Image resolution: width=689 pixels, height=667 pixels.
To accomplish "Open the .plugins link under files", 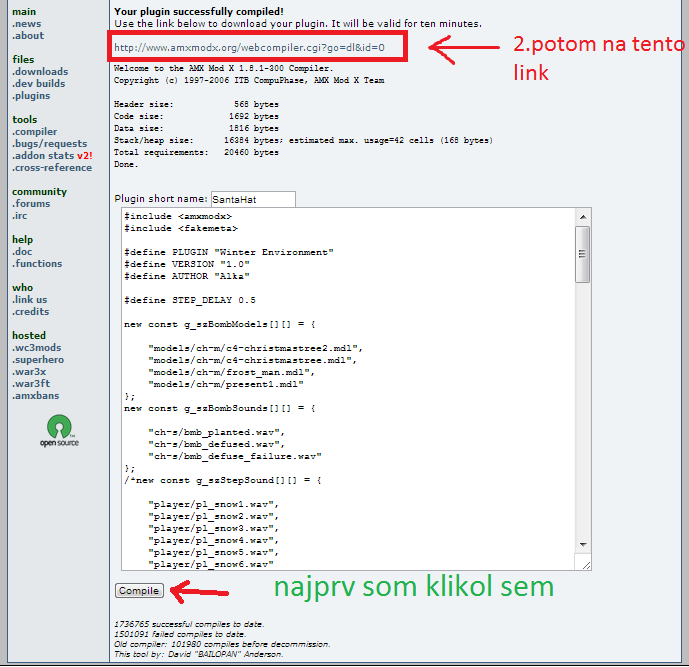I will tap(31, 96).
